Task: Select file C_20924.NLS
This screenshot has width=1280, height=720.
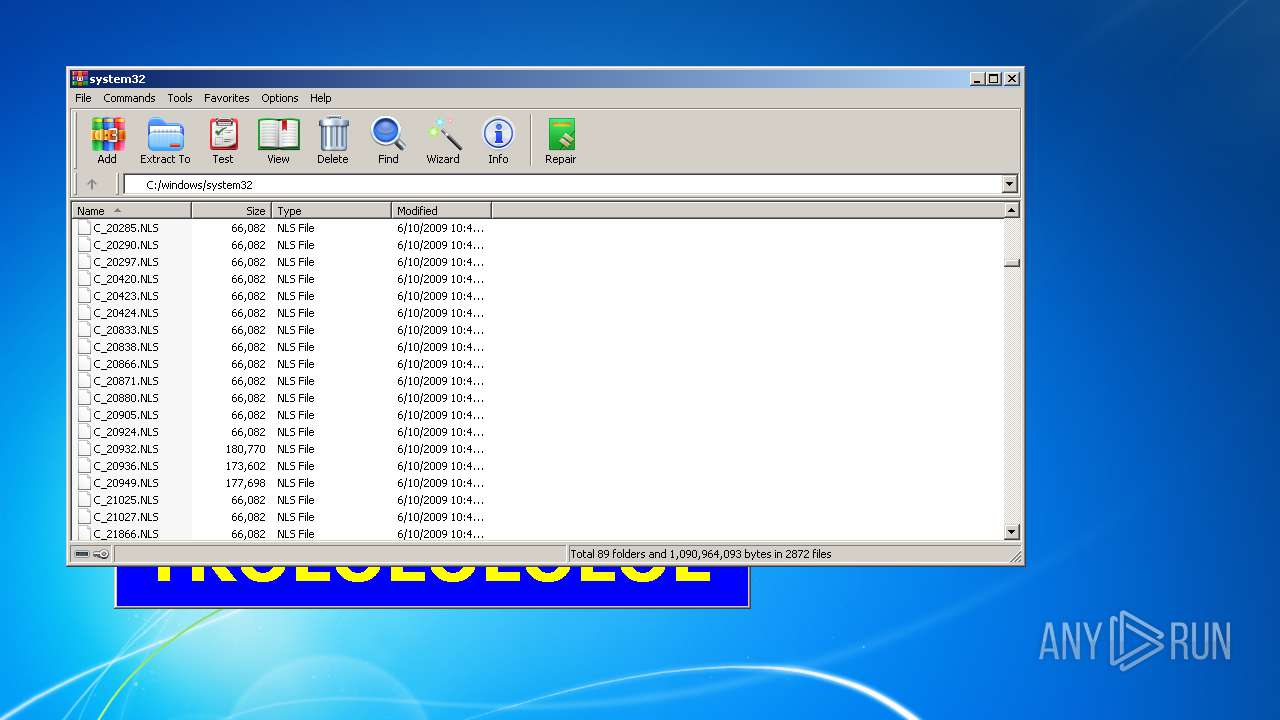Action: pyautogui.click(x=126, y=432)
